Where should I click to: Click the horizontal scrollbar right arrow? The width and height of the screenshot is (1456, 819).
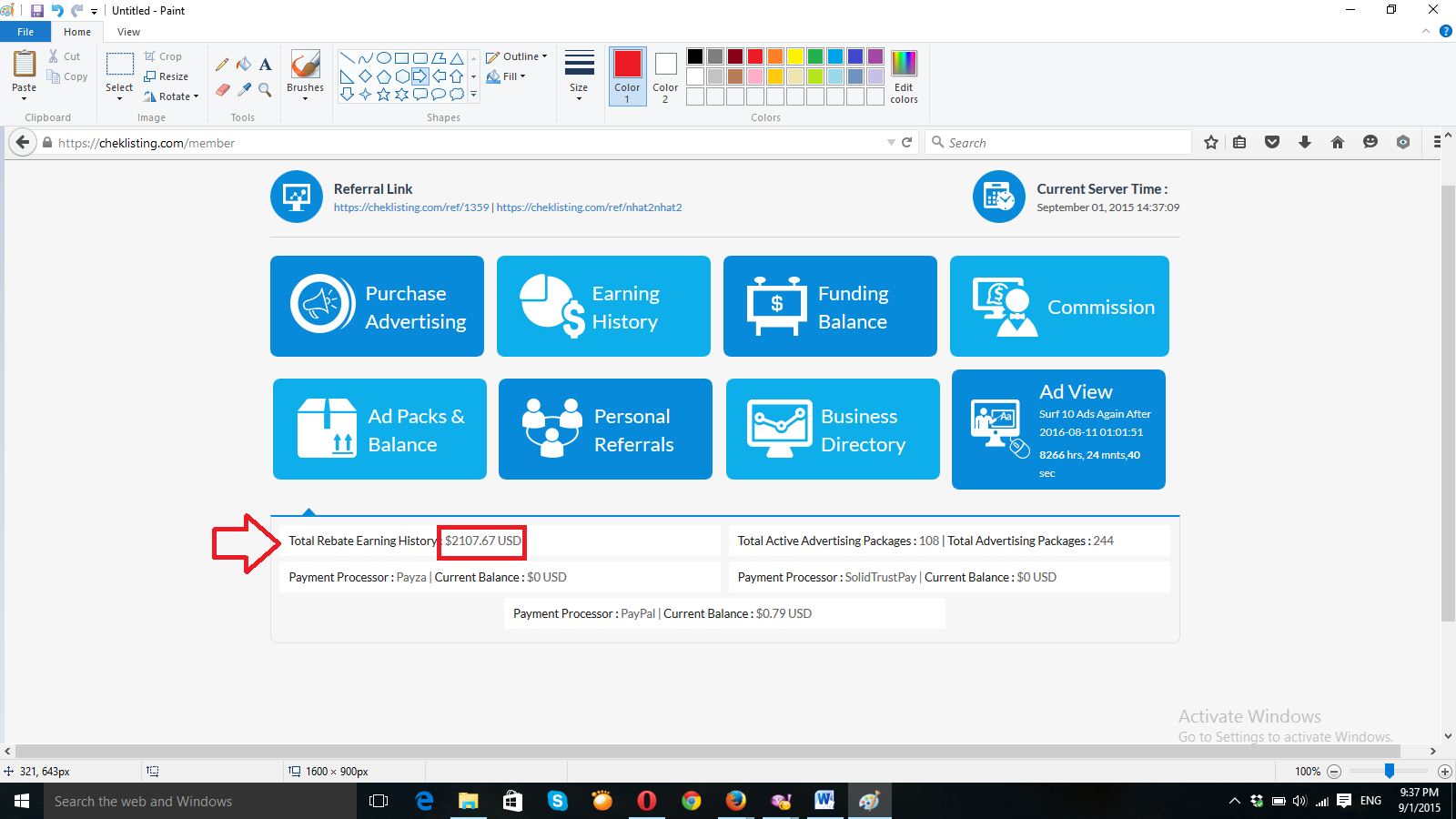pyautogui.click(x=1433, y=752)
